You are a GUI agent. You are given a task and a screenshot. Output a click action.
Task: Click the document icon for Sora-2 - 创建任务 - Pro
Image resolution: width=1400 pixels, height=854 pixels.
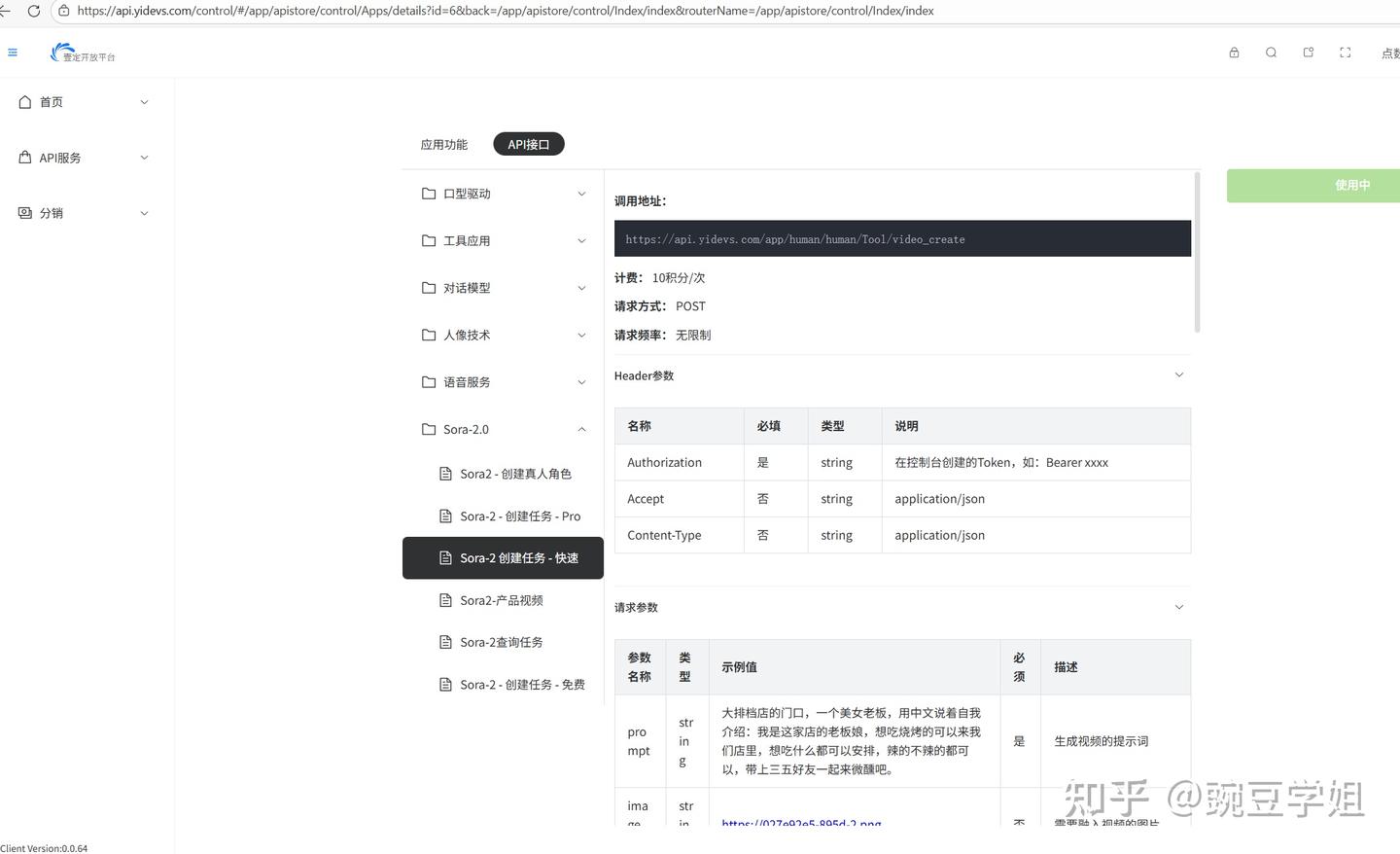(445, 516)
